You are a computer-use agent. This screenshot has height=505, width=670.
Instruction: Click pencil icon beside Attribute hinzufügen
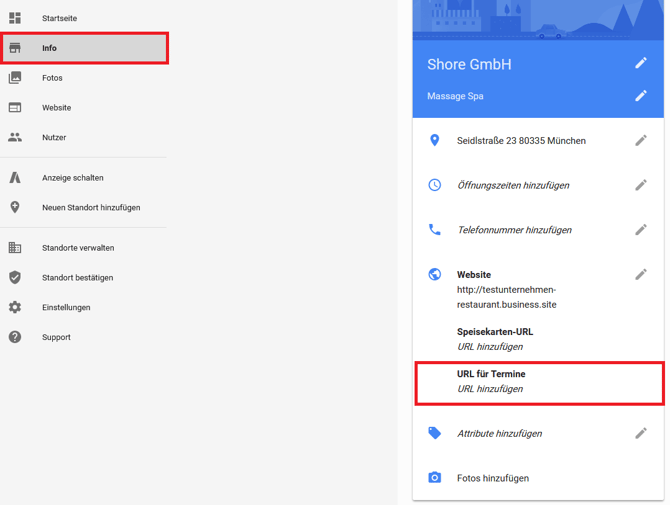coord(640,433)
